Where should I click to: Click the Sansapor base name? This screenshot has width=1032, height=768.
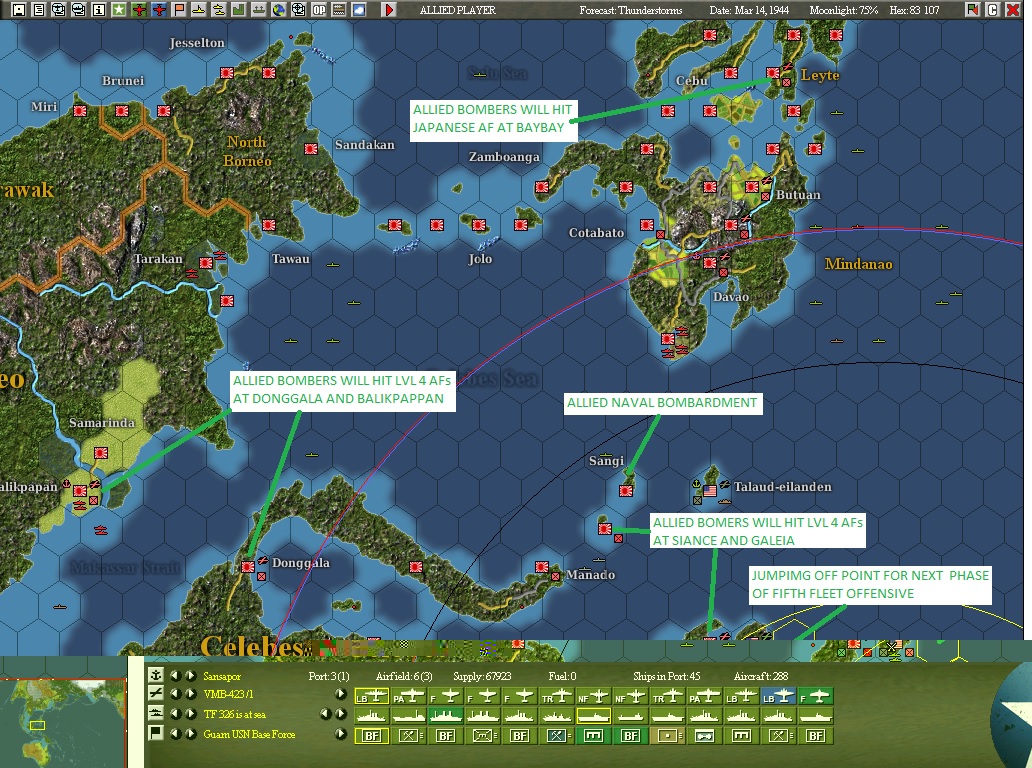point(222,676)
